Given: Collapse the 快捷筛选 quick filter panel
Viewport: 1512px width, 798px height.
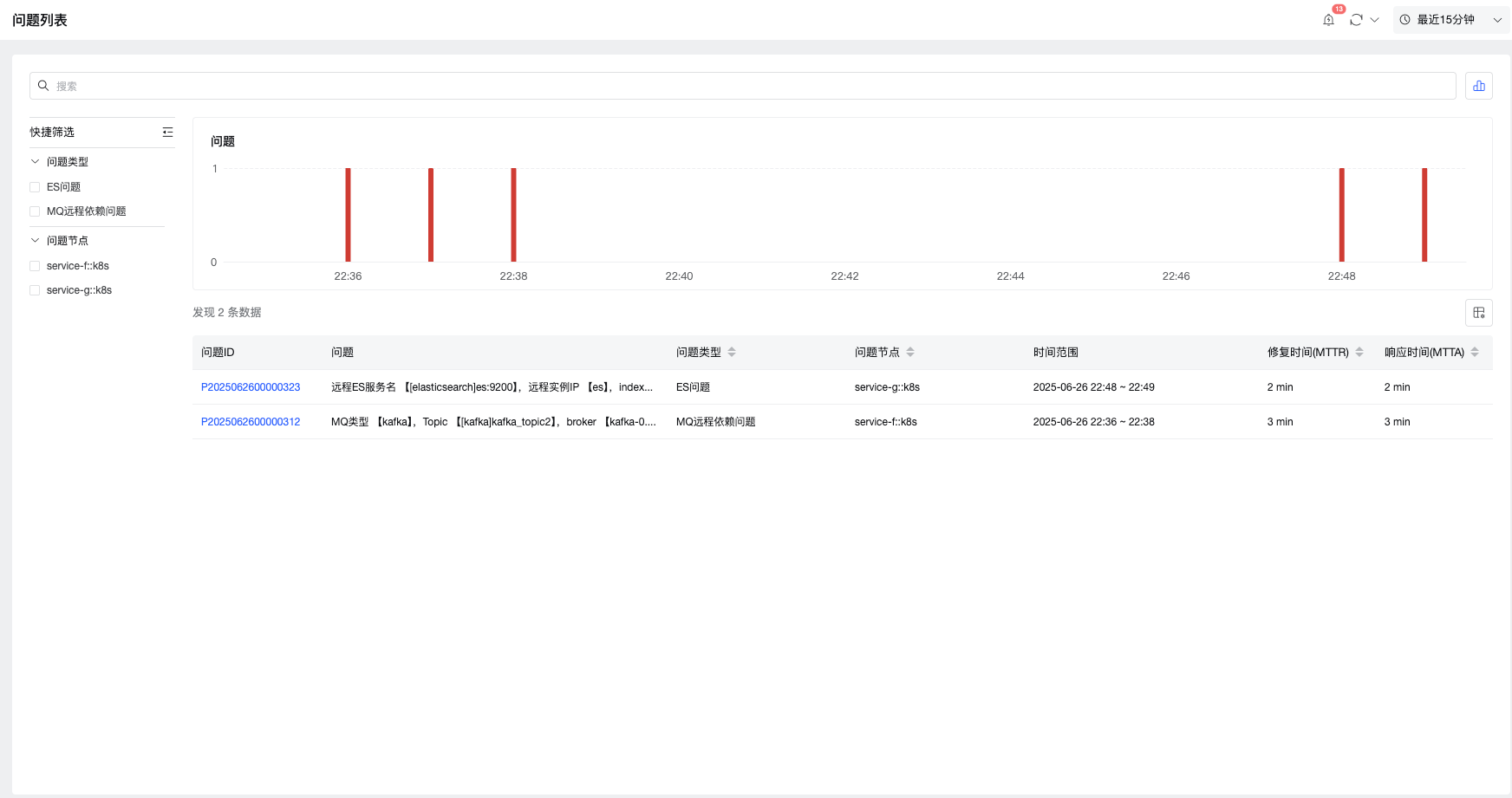Looking at the screenshot, I should pos(167,133).
